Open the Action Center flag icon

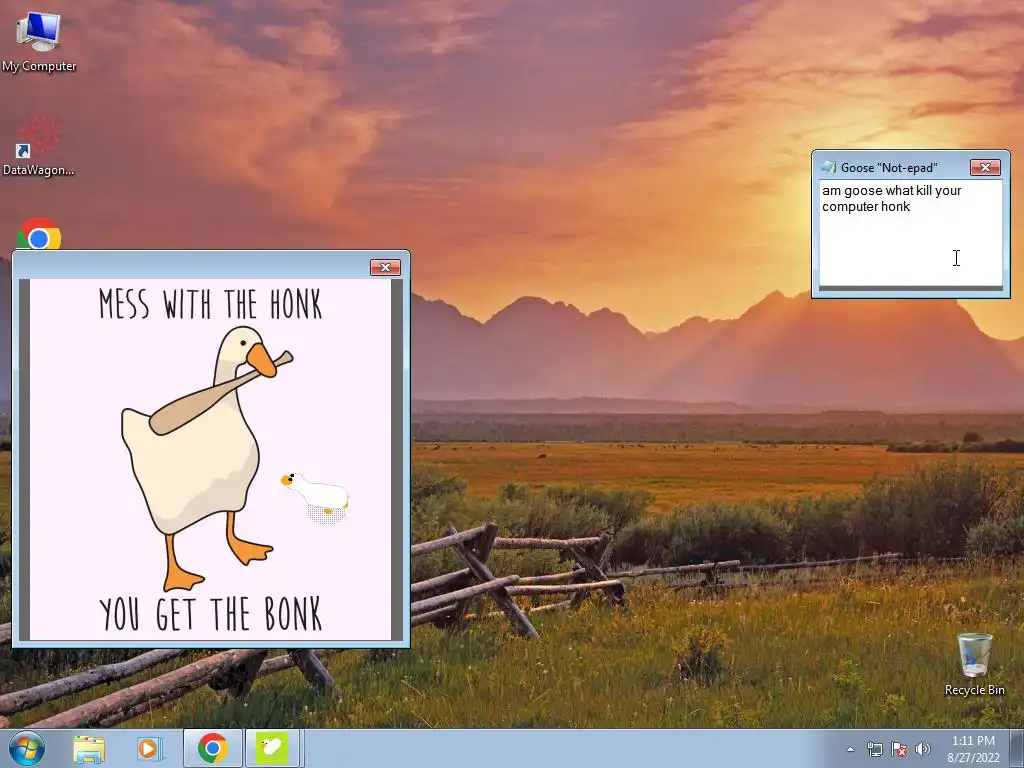(x=899, y=749)
